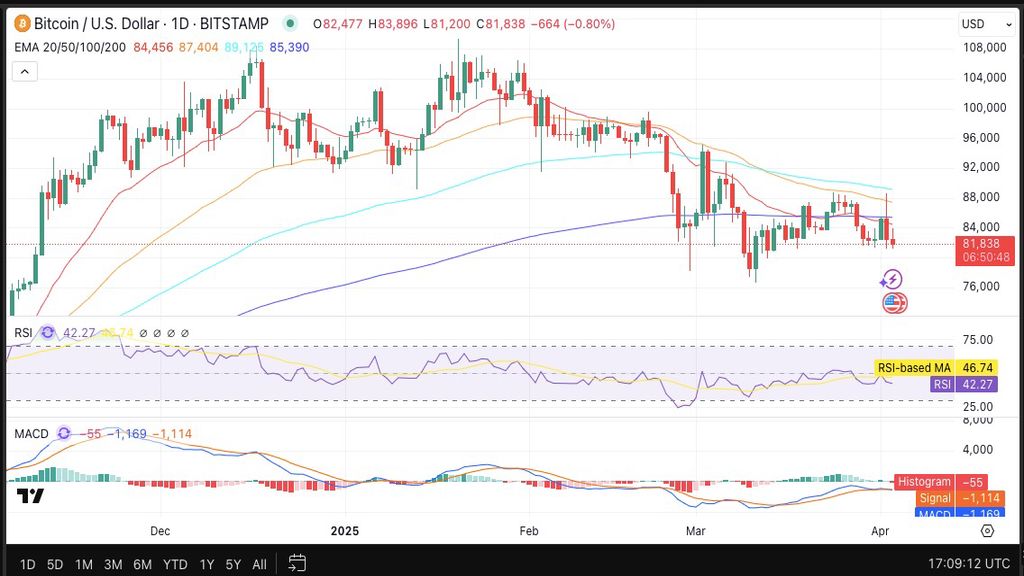Click the MACD legend histogram value -55
Viewport: 1024px width, 576px height.
pos(89,434)
